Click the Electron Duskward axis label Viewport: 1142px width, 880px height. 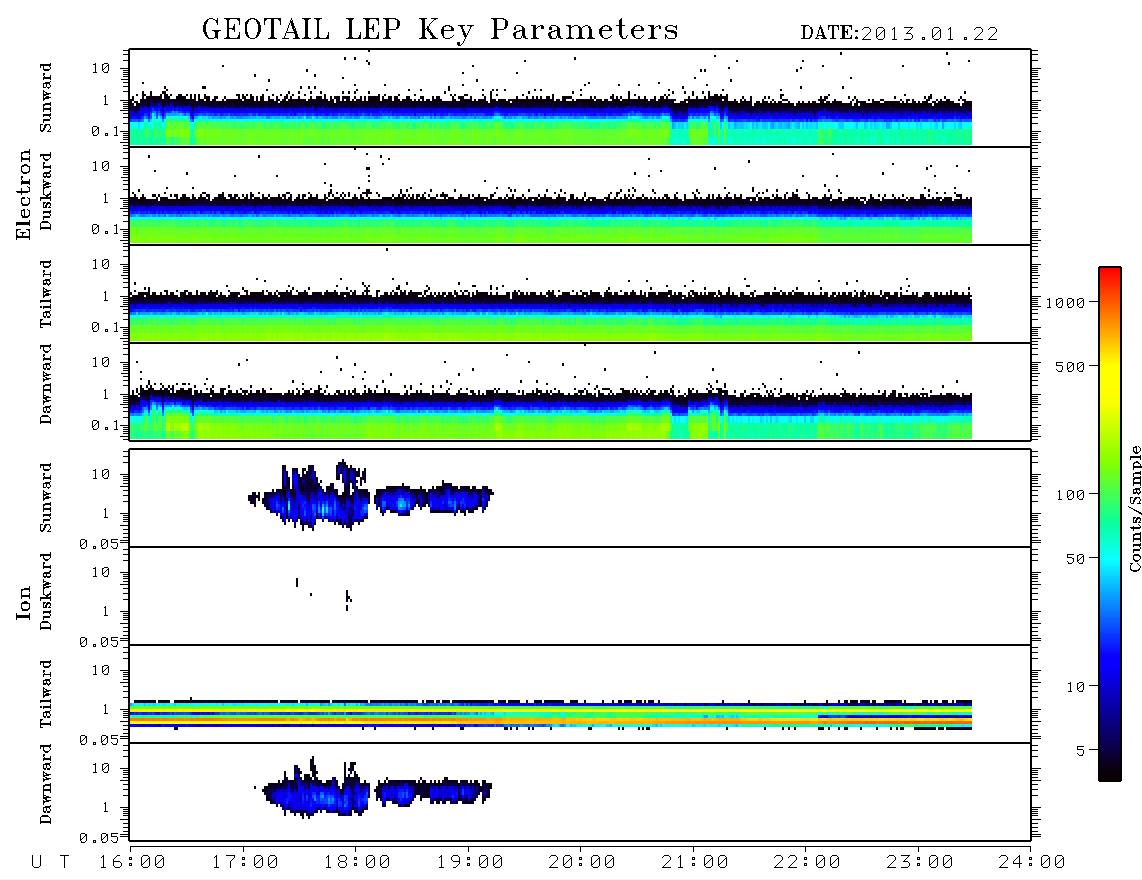click(46, 191)
